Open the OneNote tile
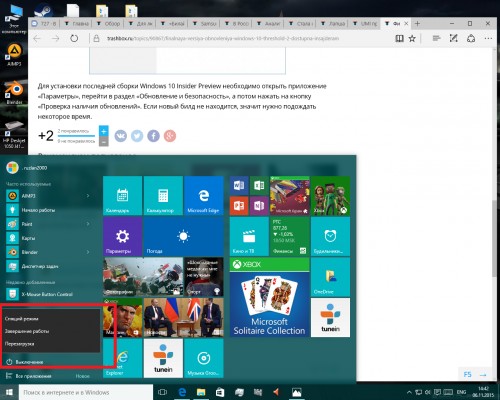The image size is (500, 400). (x=259, y=206)
